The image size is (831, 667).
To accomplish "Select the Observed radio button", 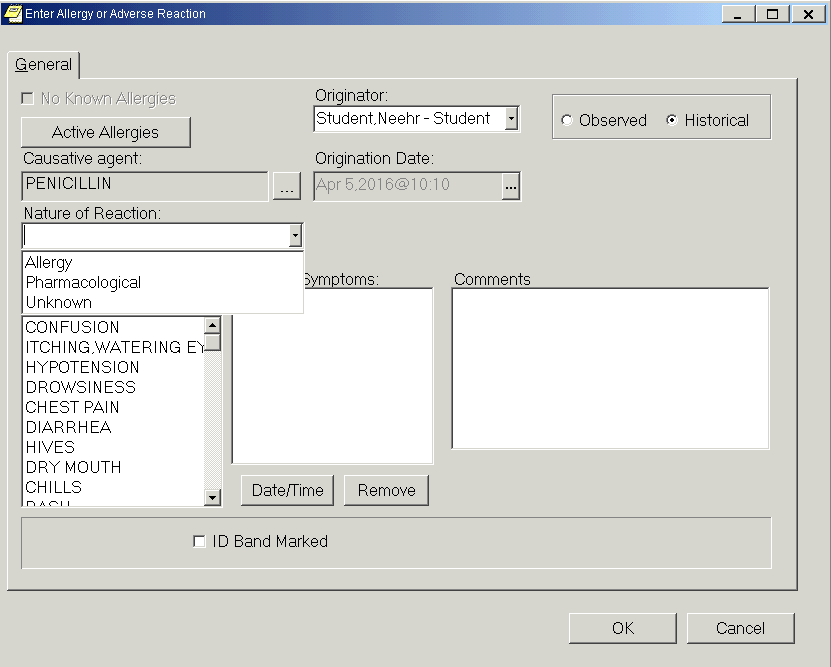I will 567,120.
